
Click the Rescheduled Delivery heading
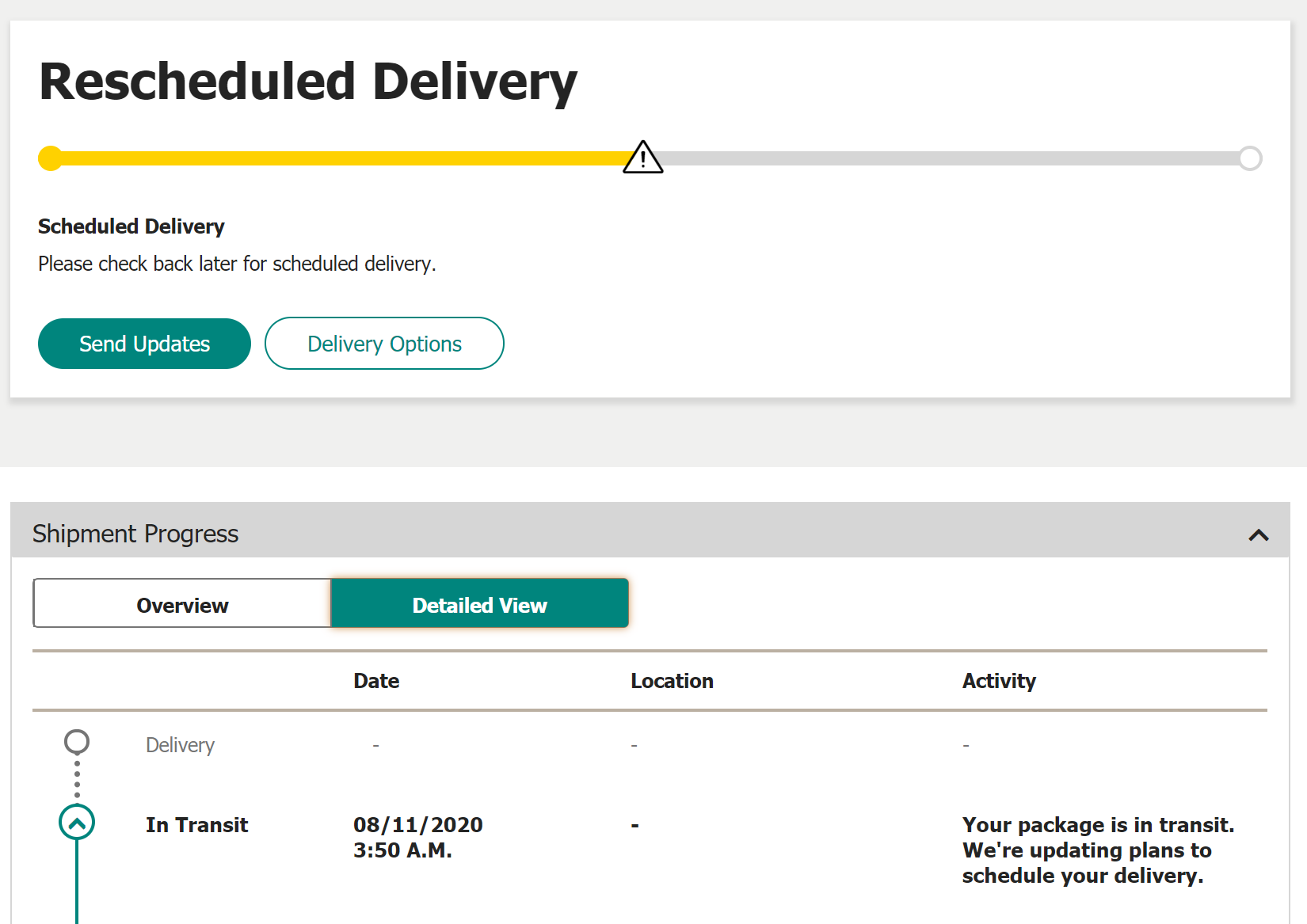pyautogui.click(x=308, y=82)
